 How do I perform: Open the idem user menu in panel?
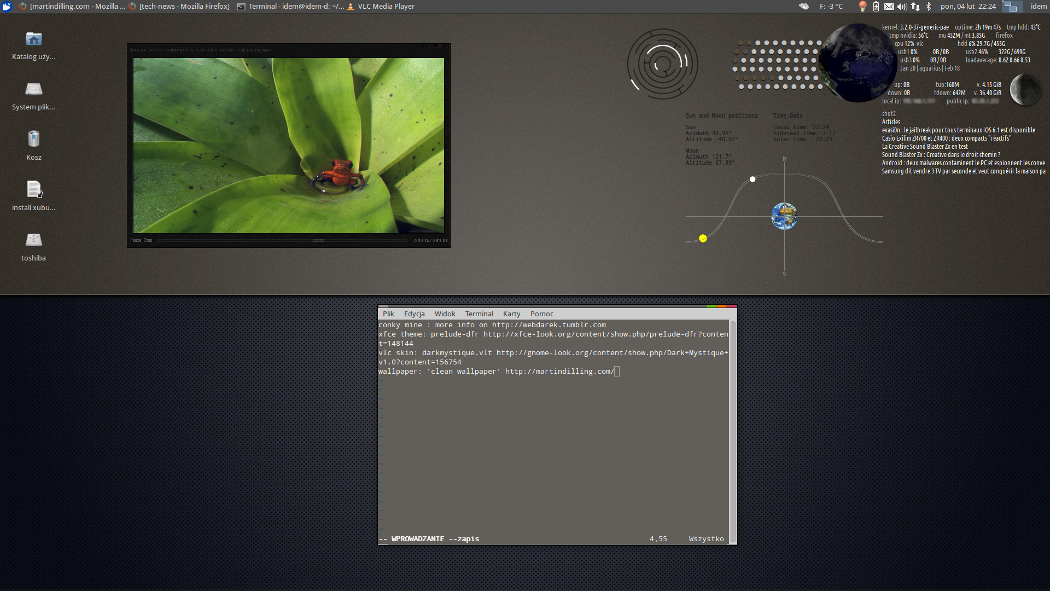click(1038, 6)
